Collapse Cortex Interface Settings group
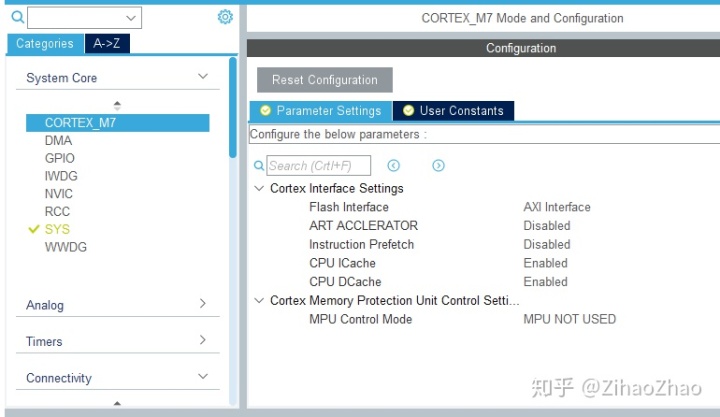 pyautogui.click(x=259, y=188)
